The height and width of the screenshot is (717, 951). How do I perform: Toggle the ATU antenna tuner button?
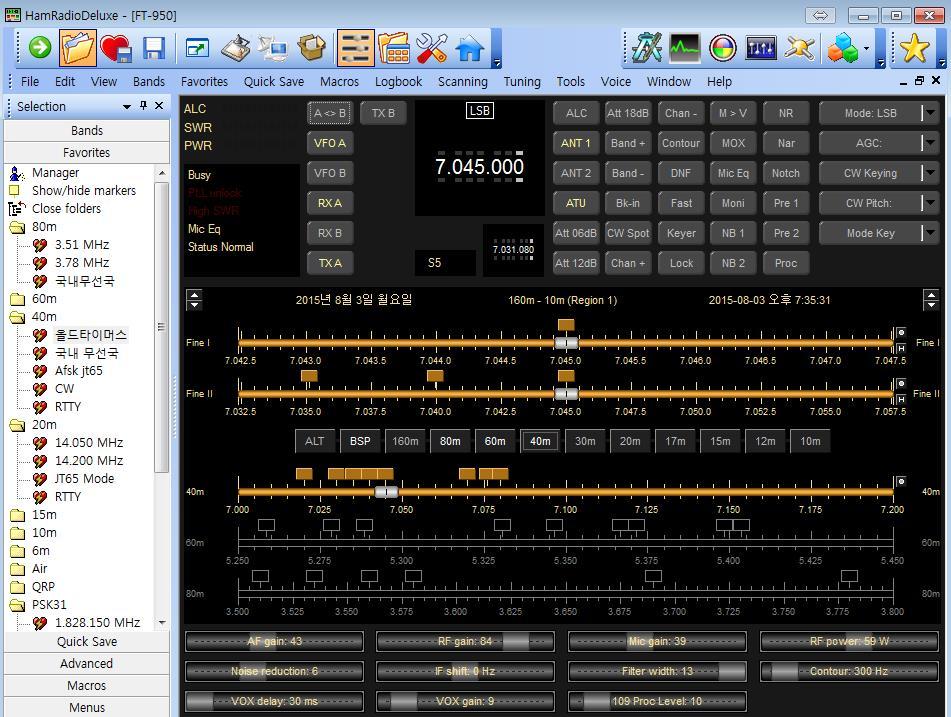pyautogui.click(x=576, y=203)
